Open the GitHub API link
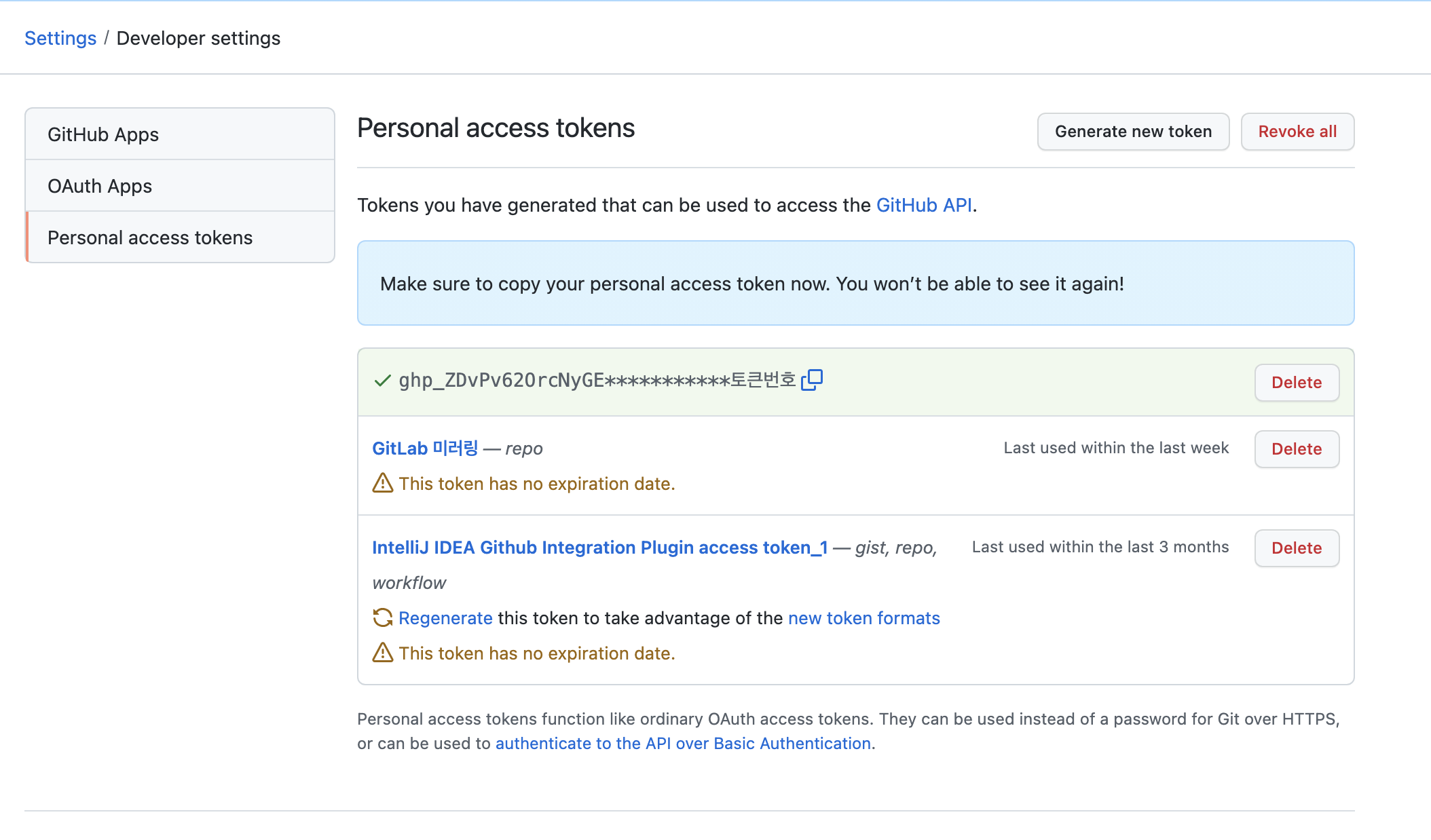The image size is (1431, 840). click(924, 205)
